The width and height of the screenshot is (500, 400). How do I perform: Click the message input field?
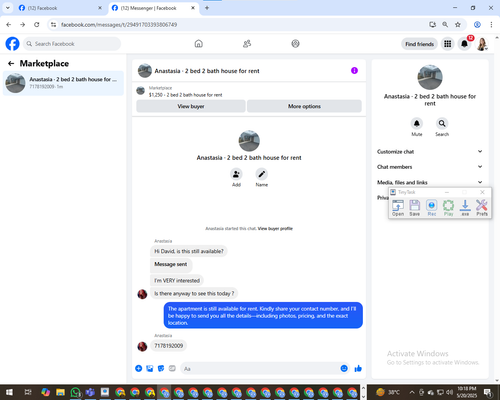point(260,369)
